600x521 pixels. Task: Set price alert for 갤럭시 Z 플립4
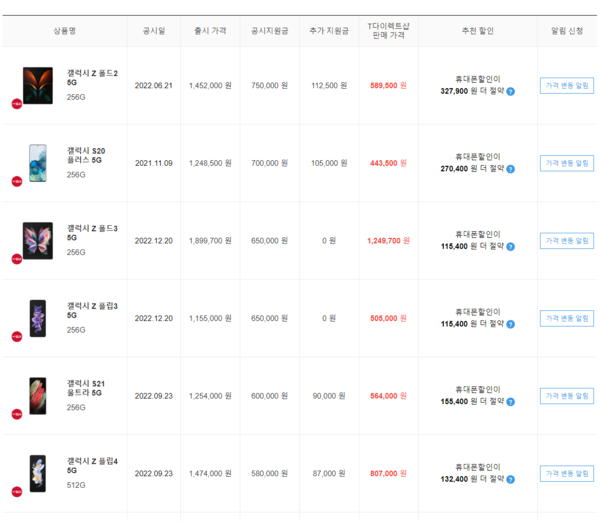point(567,474)
